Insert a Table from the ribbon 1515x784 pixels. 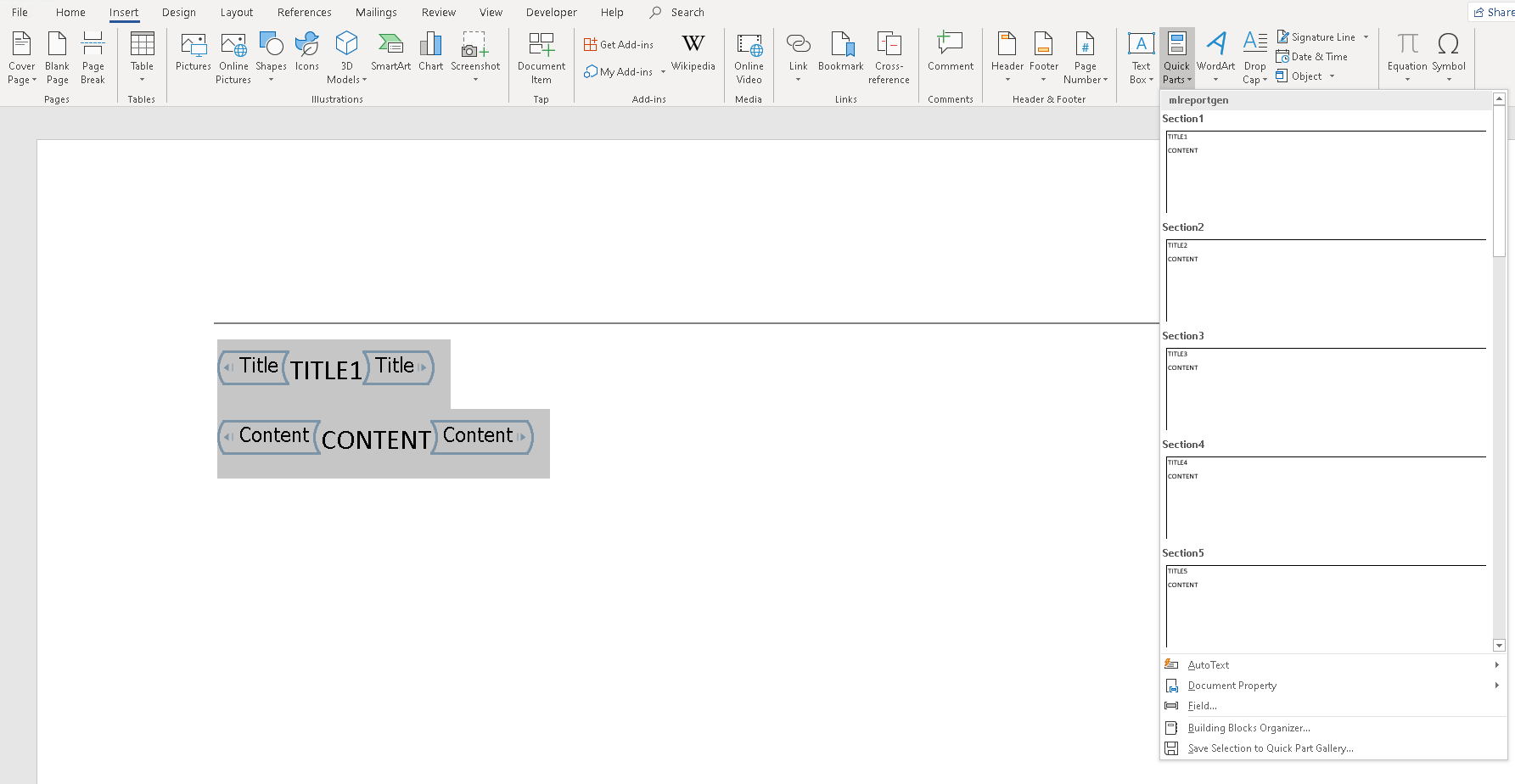pyautogui.click(x=142, y=57)
